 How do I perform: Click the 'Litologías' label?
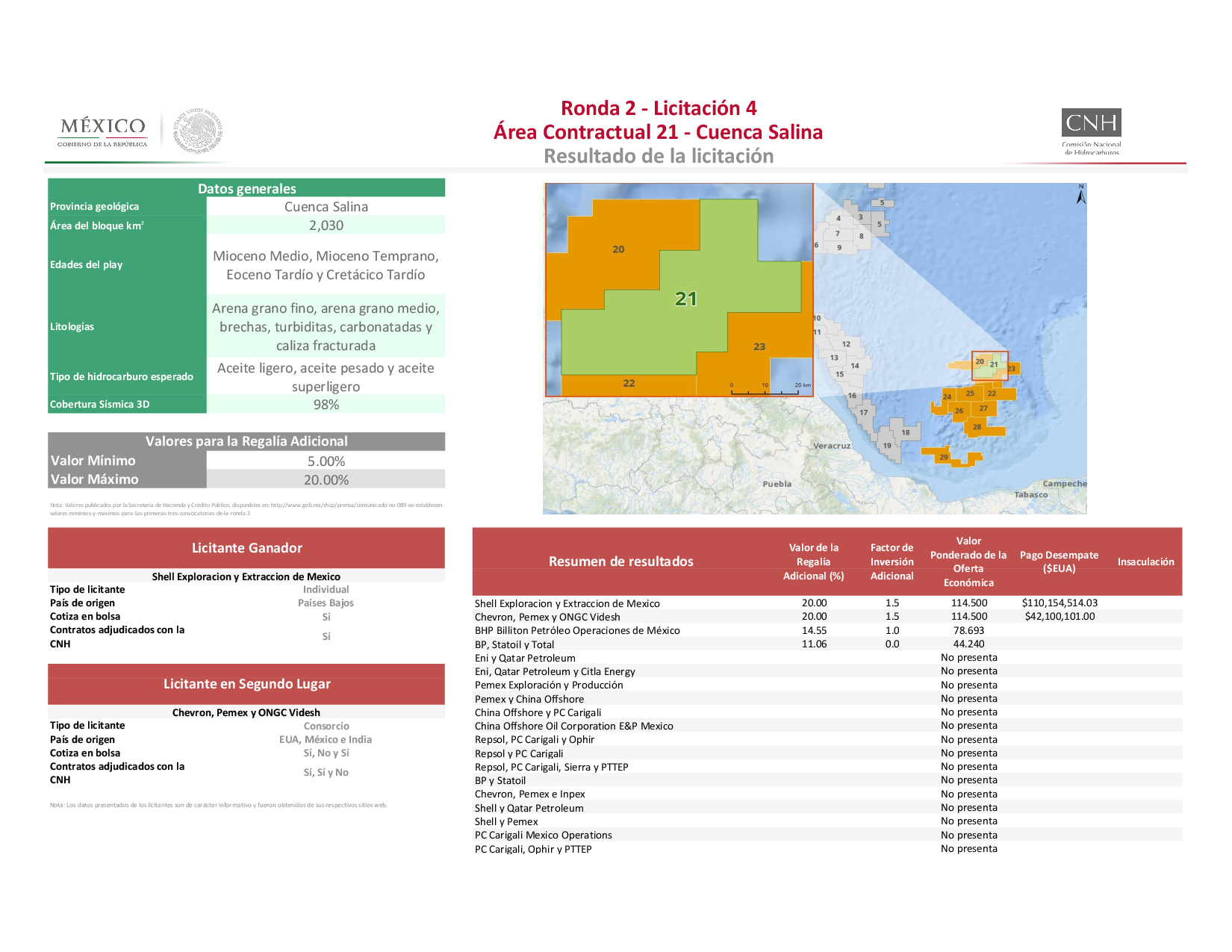72,326
